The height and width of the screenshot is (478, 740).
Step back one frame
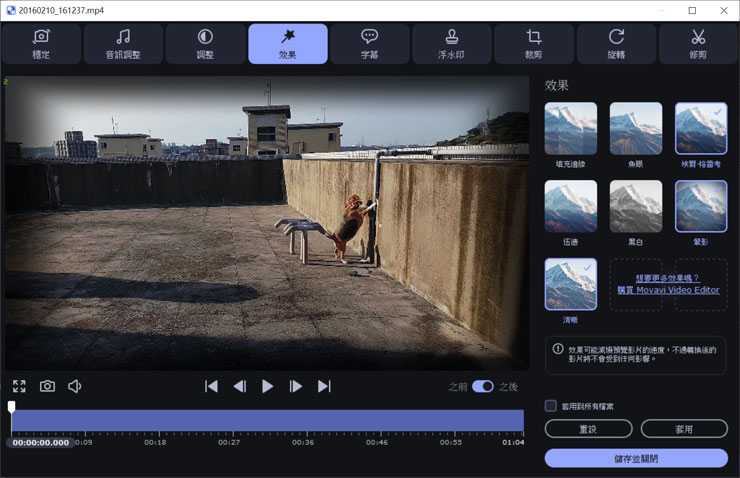tap(240, 386)
